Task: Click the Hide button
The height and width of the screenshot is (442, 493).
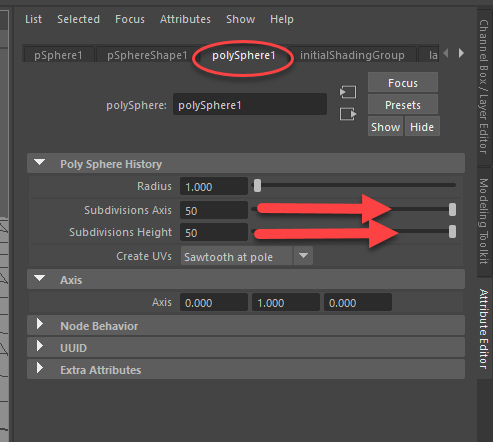Action: click(x=422, y=127)
